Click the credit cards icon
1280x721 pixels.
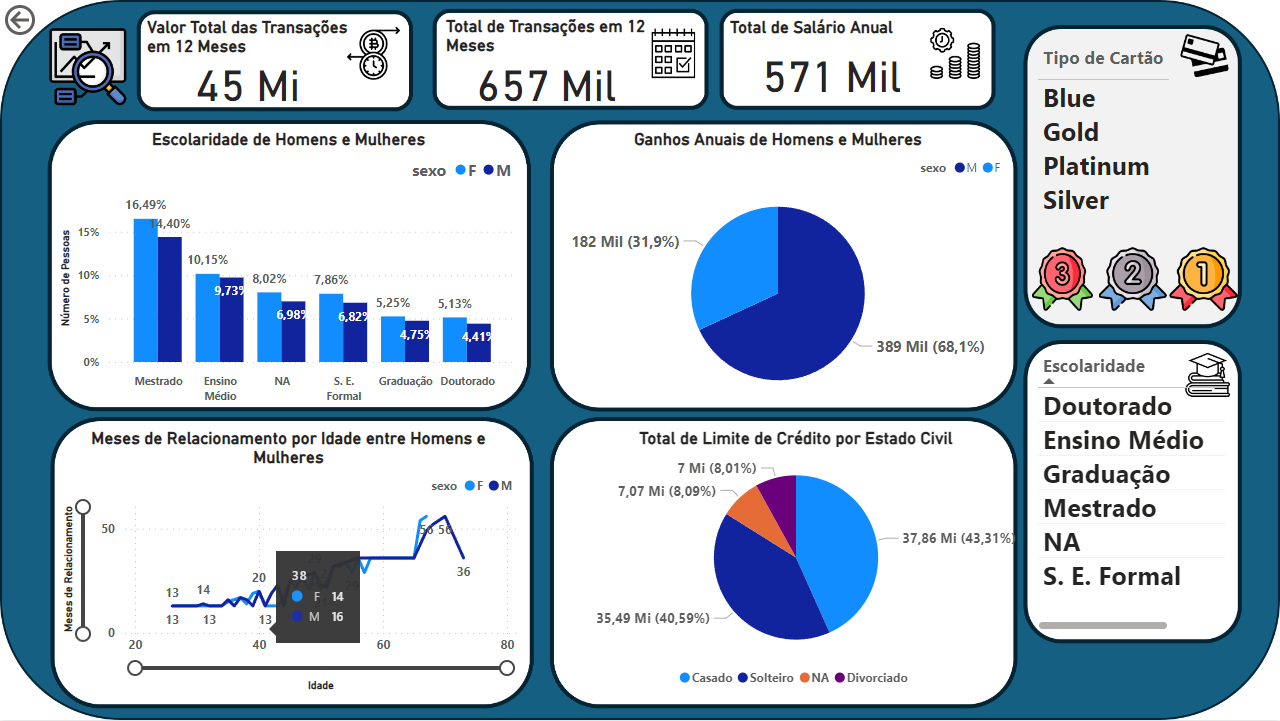[x=1204, y=55]
